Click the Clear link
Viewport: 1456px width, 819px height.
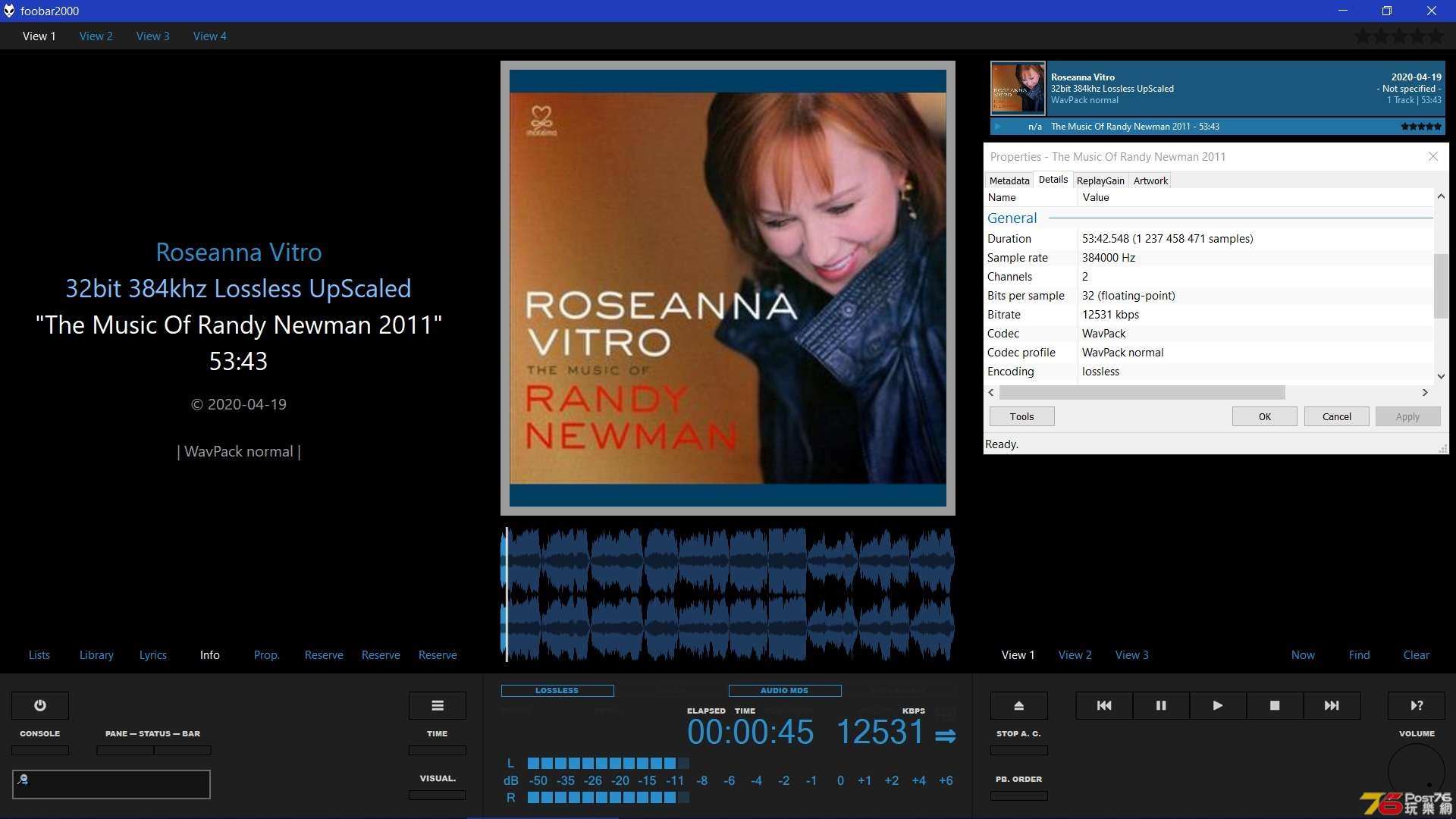1417,655
